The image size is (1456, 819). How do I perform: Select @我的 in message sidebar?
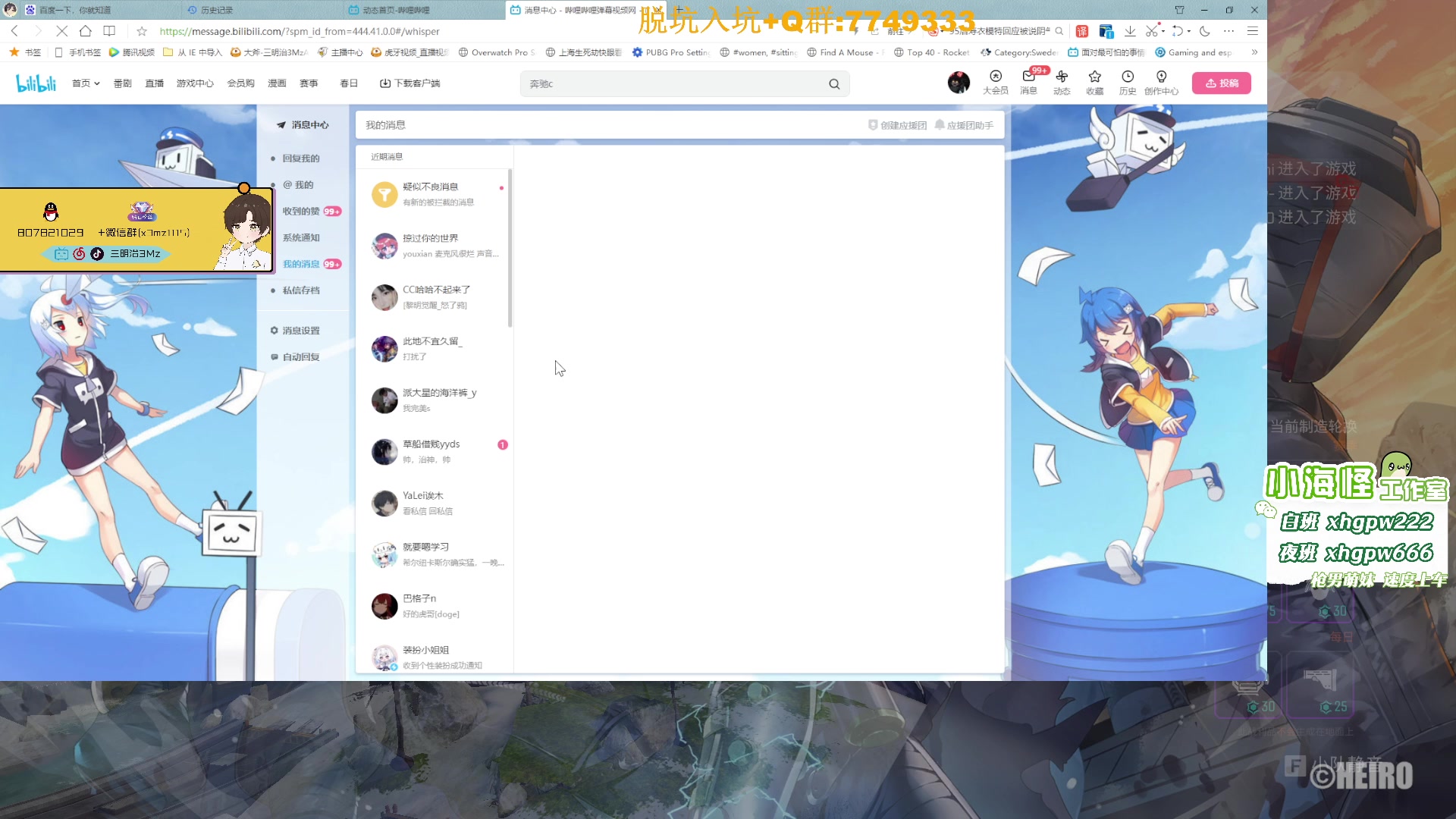(x=298, y=185)
